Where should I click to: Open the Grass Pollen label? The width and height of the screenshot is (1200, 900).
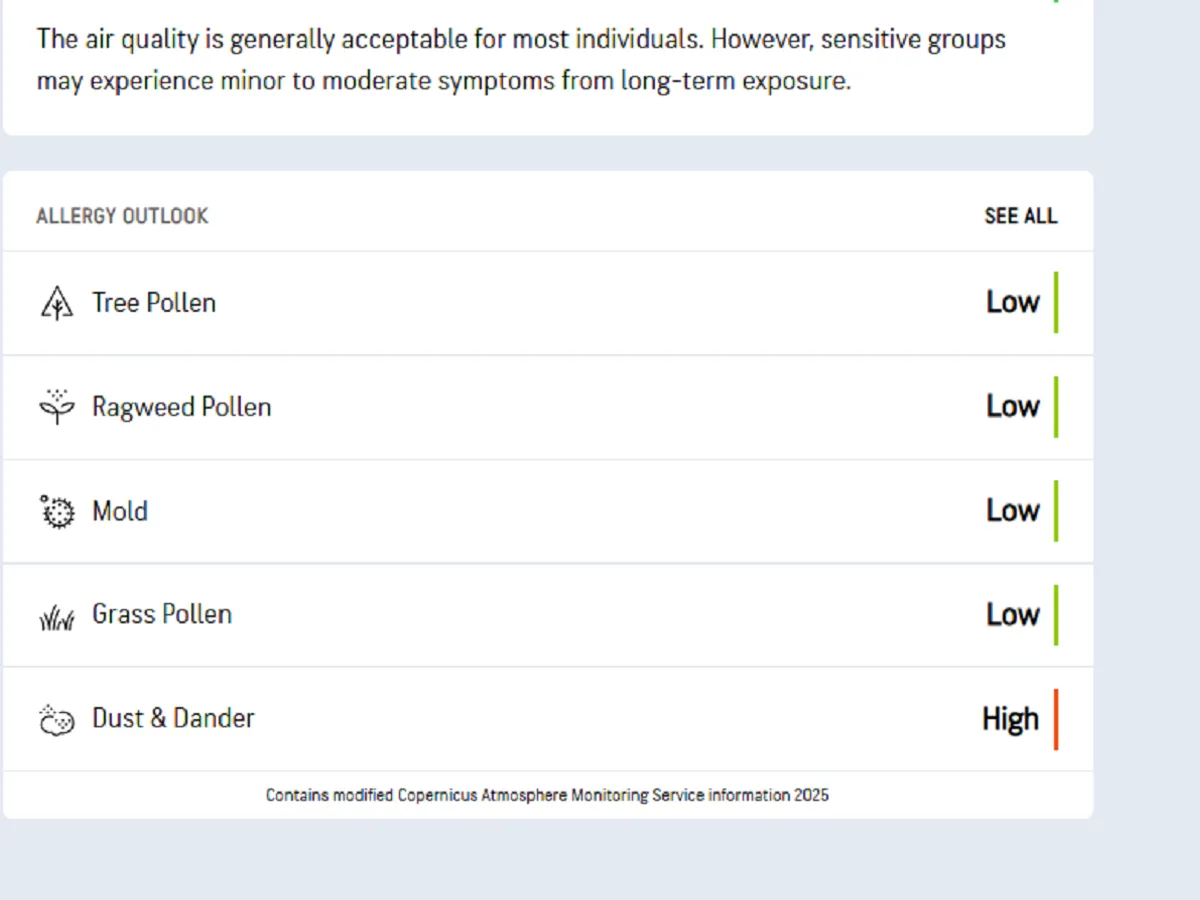pos(162,614)
